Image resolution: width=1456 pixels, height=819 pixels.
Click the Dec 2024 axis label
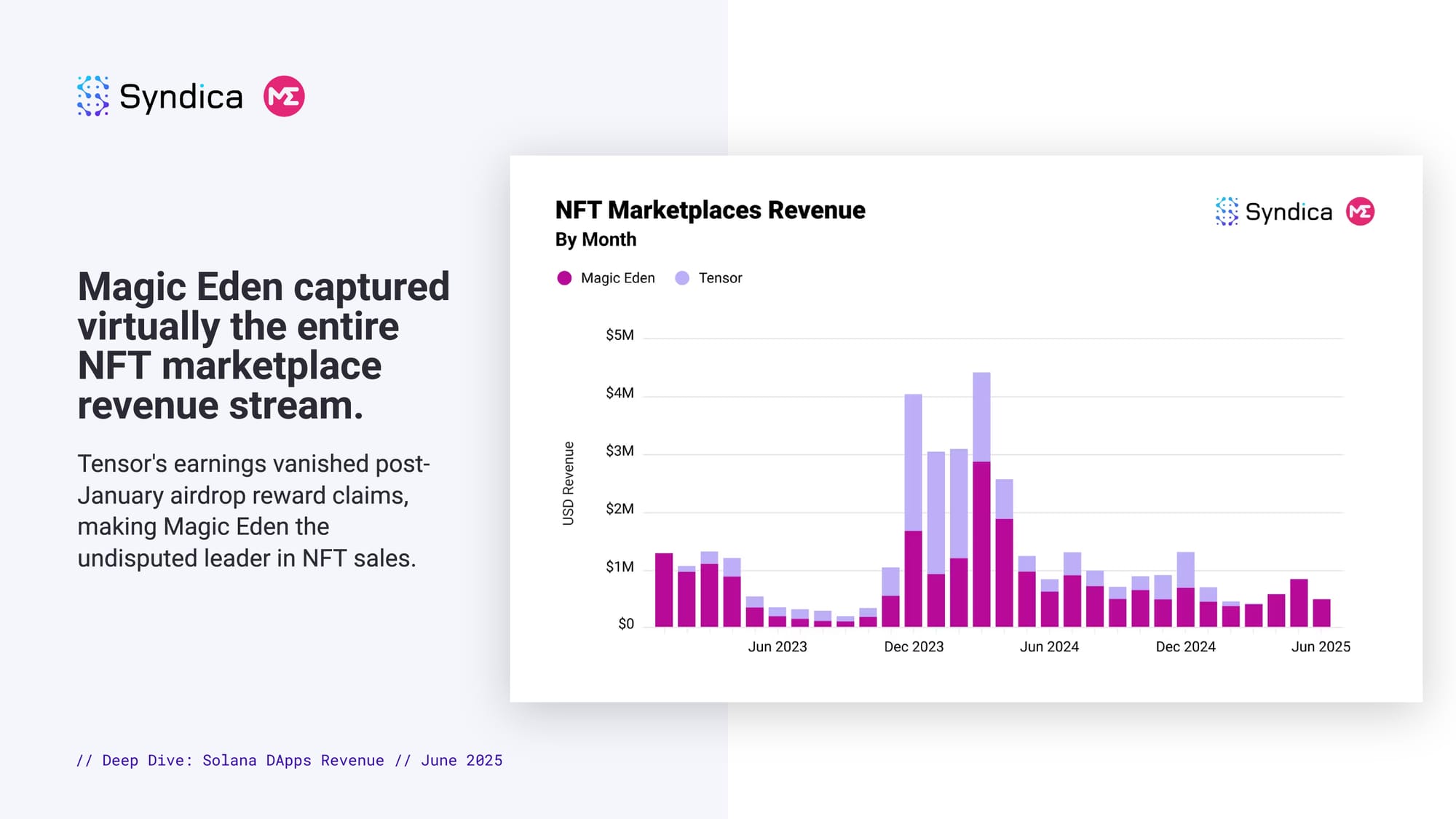1185,646
